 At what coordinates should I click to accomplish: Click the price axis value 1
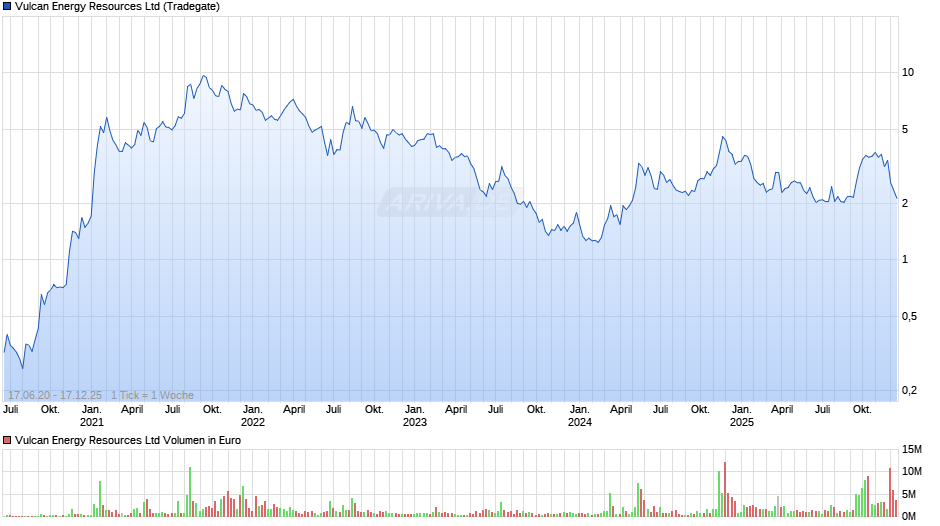click(x=905, y=260)
